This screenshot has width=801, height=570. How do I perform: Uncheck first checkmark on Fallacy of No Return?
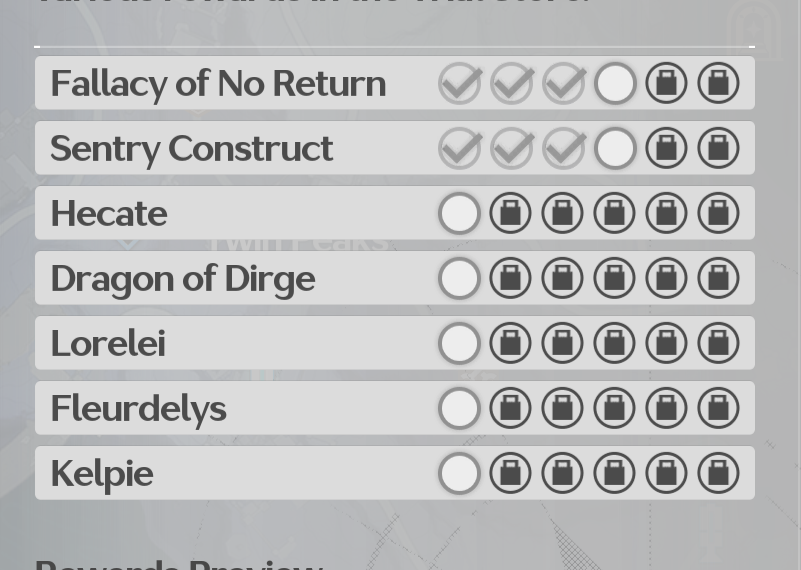(x=460, y=83)
